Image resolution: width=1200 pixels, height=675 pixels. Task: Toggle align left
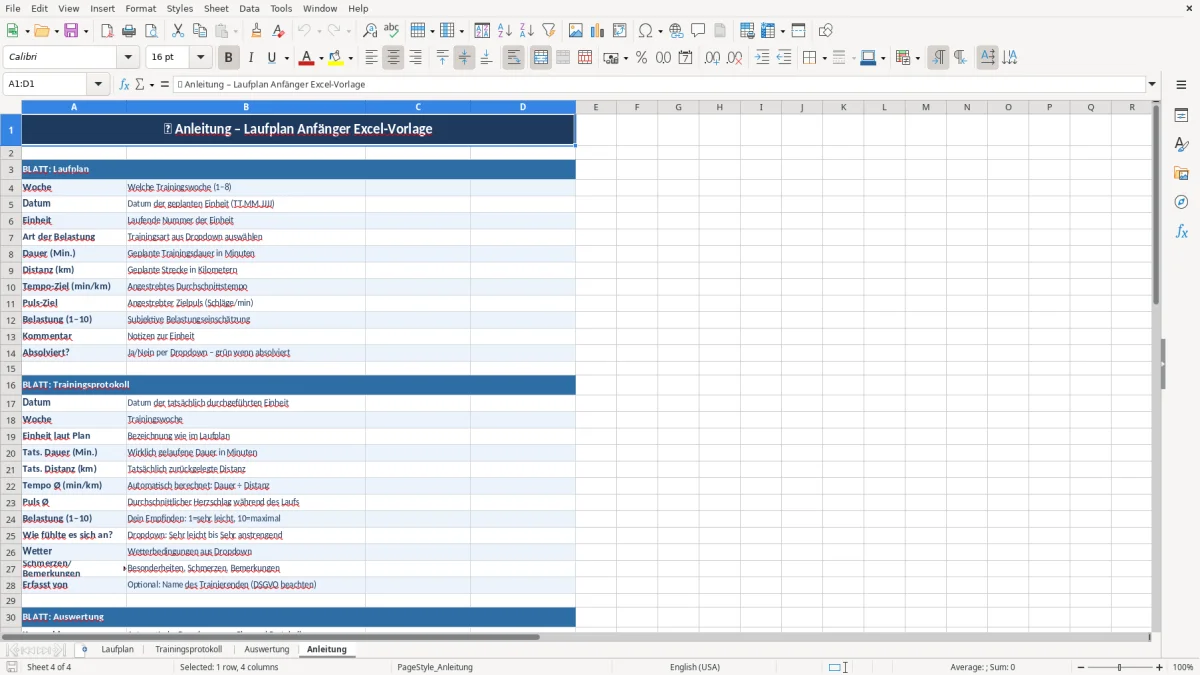(371, 58)
